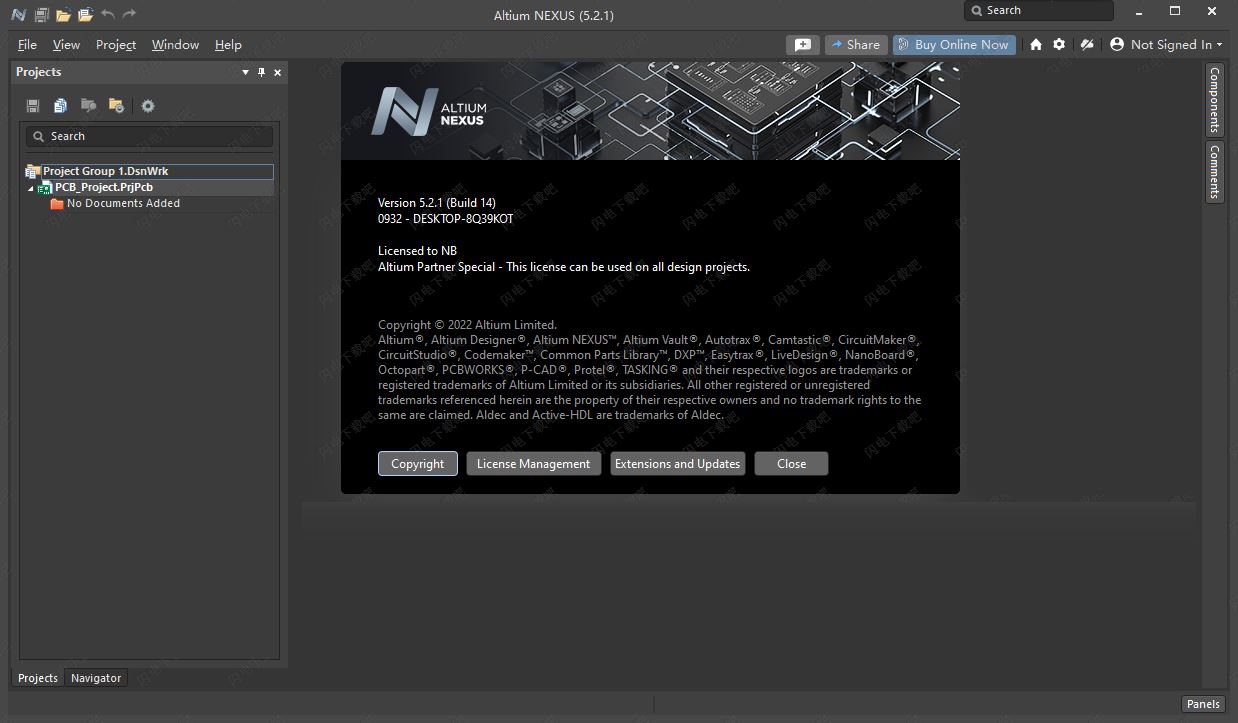Viewport: 1238px width, 723px height.
Task: Pin the Projects panel using pushpin icon
Action: (262, 72)
